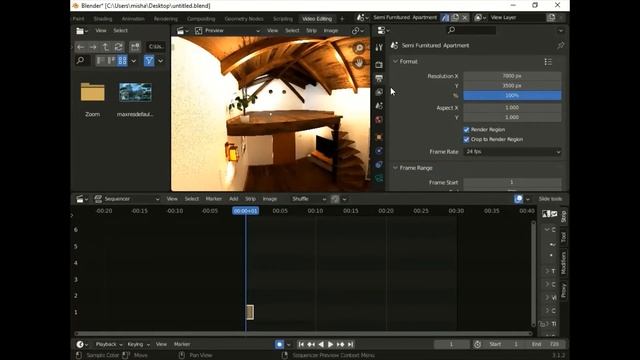Go back in the file browser

(80, 47)
